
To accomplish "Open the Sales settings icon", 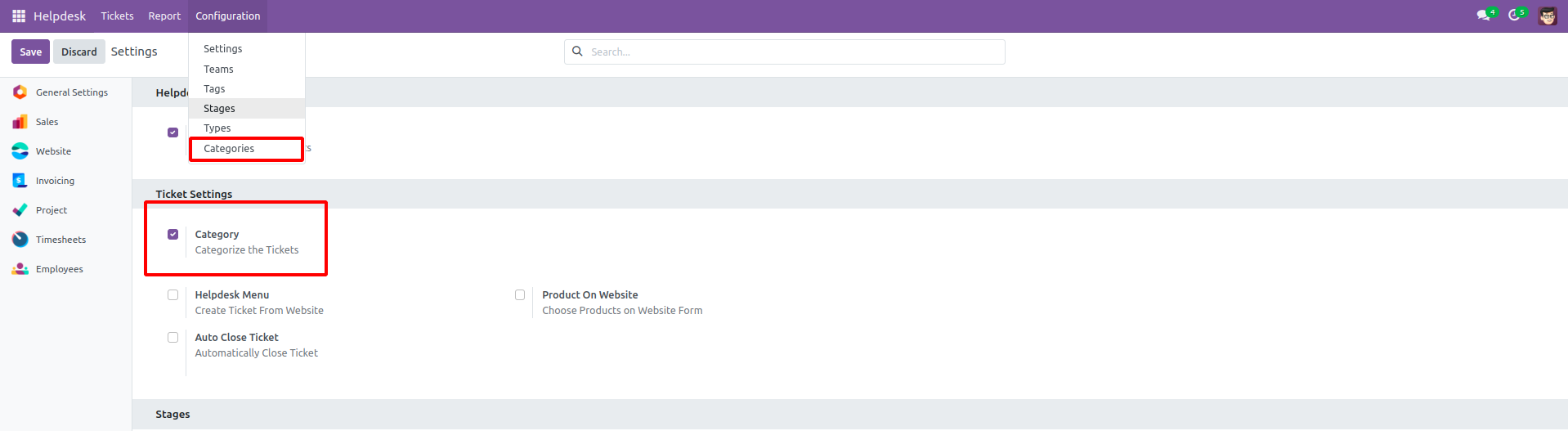I will pyautogui.click(x=20, y=122).
